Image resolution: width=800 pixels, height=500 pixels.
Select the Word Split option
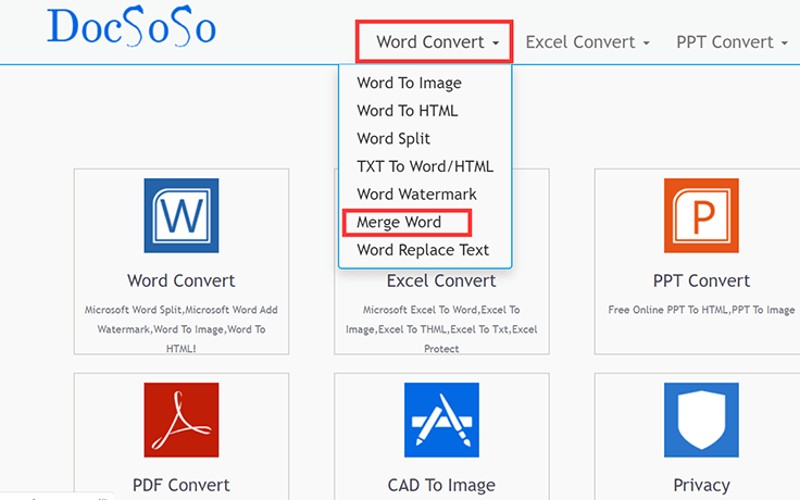point(393,138)
